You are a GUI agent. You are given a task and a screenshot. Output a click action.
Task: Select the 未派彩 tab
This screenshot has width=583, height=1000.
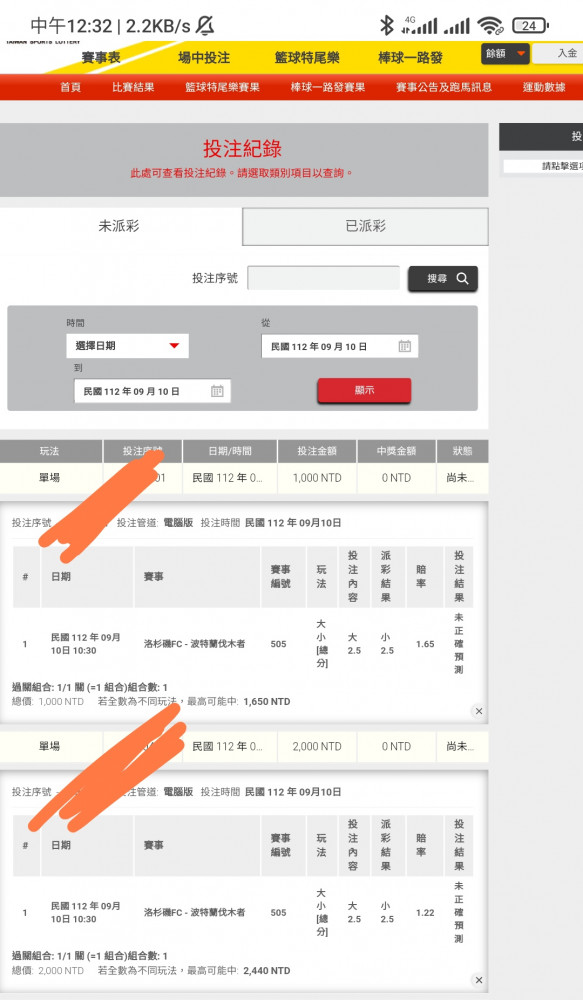click(x=120, y=226)
